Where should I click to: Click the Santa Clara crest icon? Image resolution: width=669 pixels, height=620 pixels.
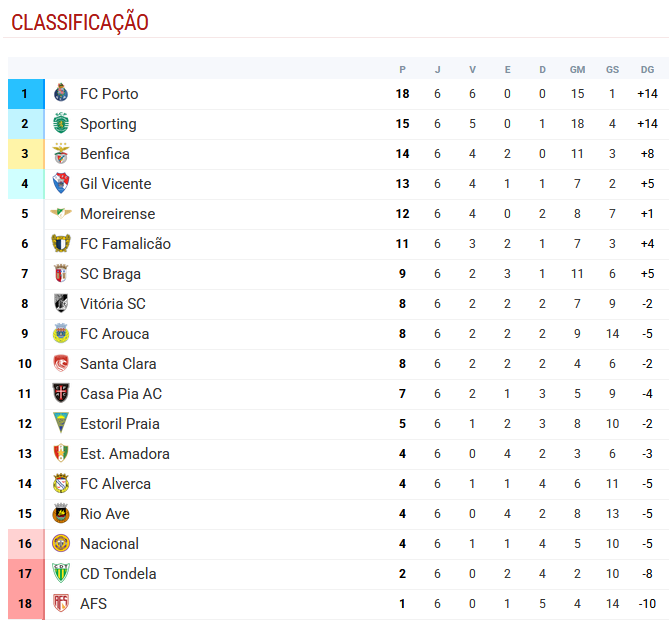[x=62, y=364]
